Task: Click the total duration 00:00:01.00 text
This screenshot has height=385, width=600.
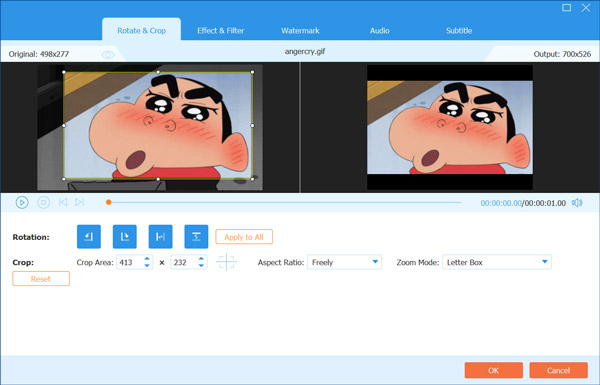Action: 545,203
